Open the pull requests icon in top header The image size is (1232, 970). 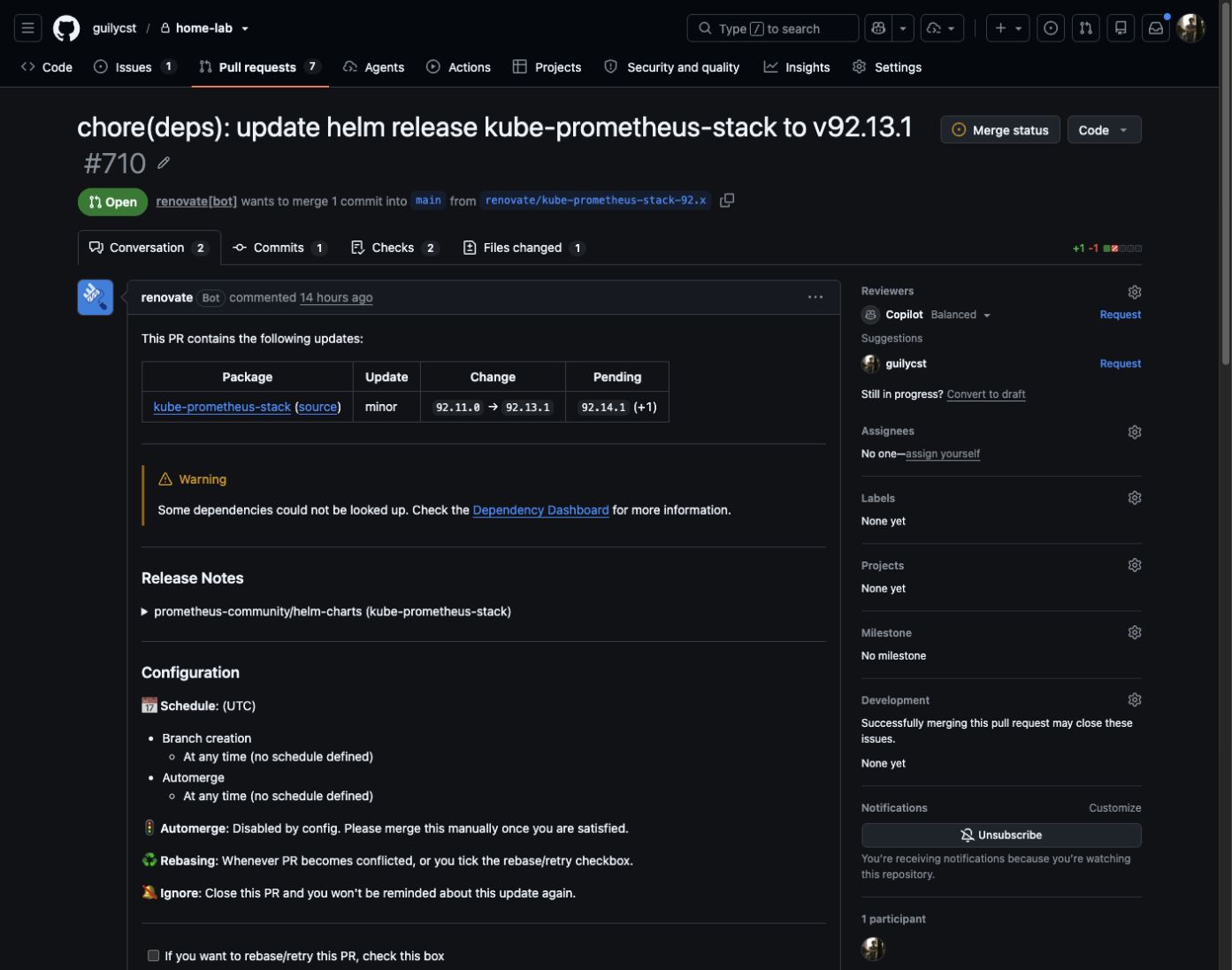[1085, 28]
